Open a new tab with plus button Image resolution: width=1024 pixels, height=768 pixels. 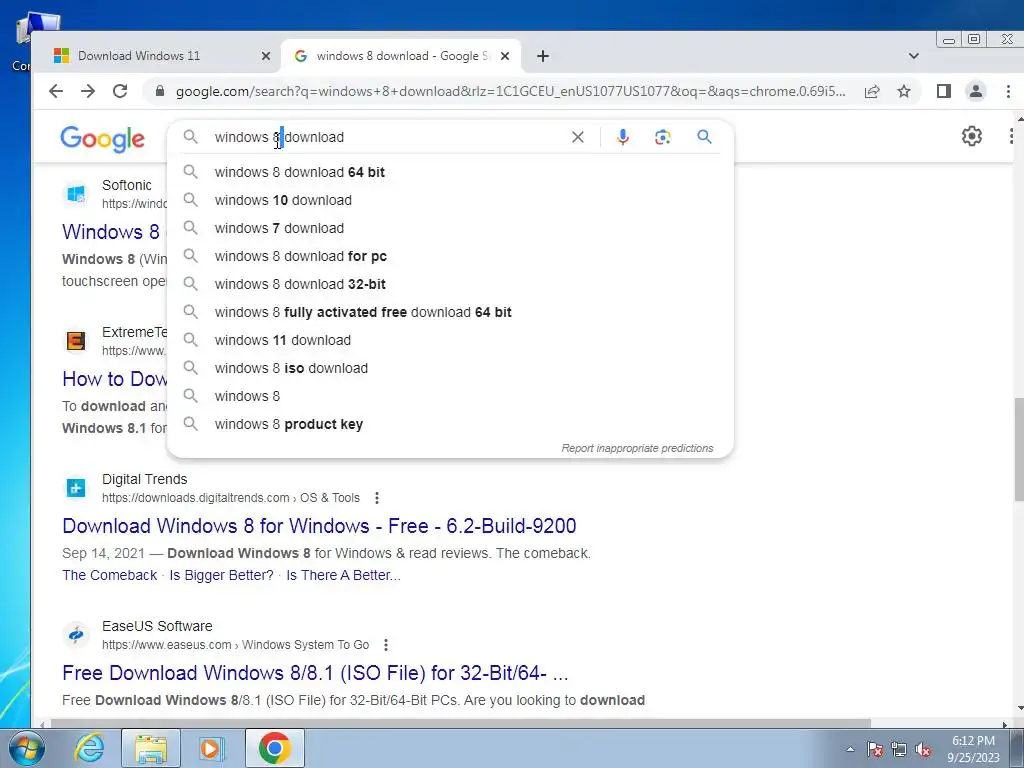(543, 56)
